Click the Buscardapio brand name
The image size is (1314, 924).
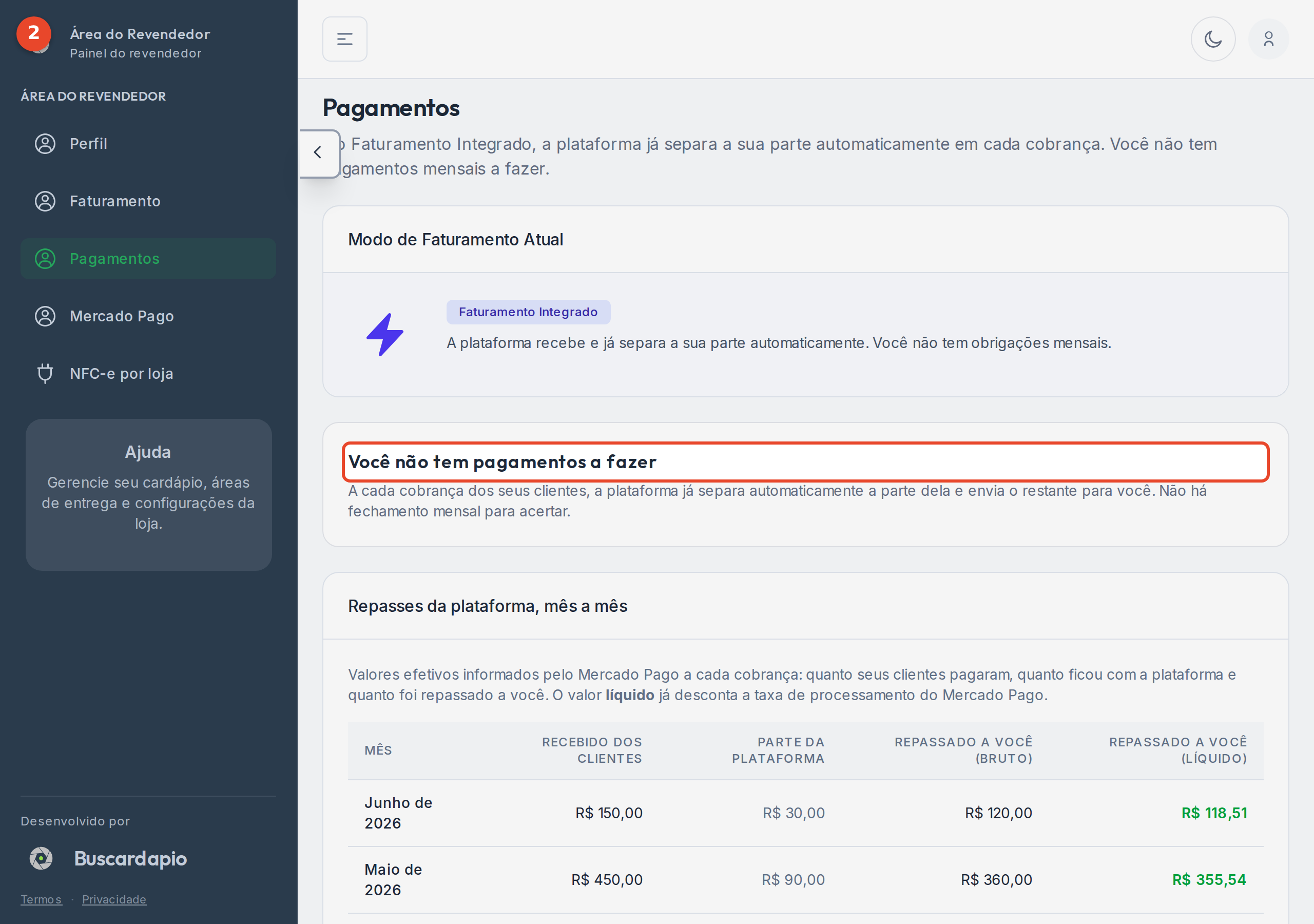(130, 858)
